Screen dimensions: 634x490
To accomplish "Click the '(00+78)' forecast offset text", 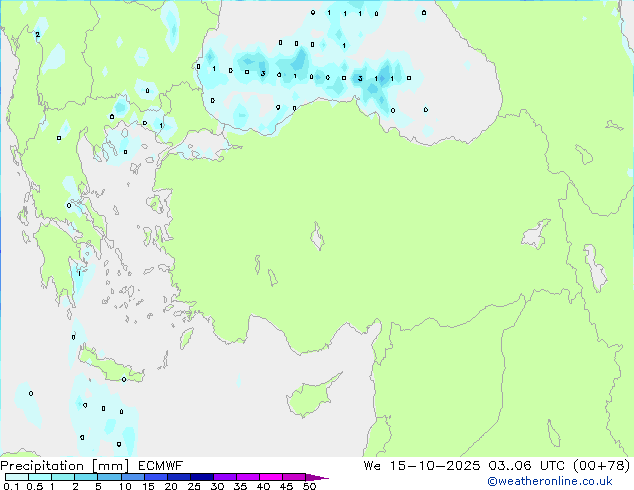I will click(x=601, y=466).
